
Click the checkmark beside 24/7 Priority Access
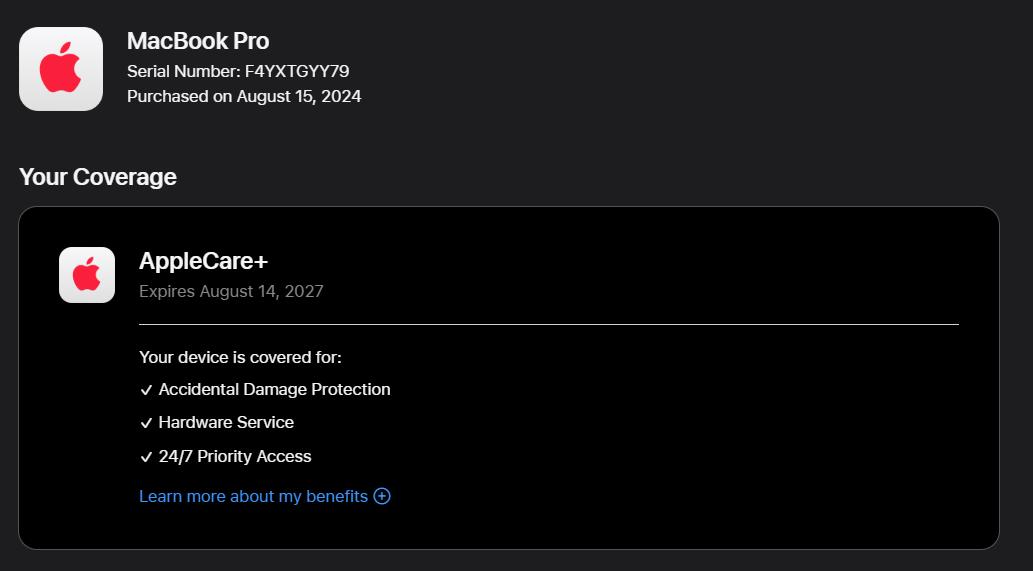146,457
